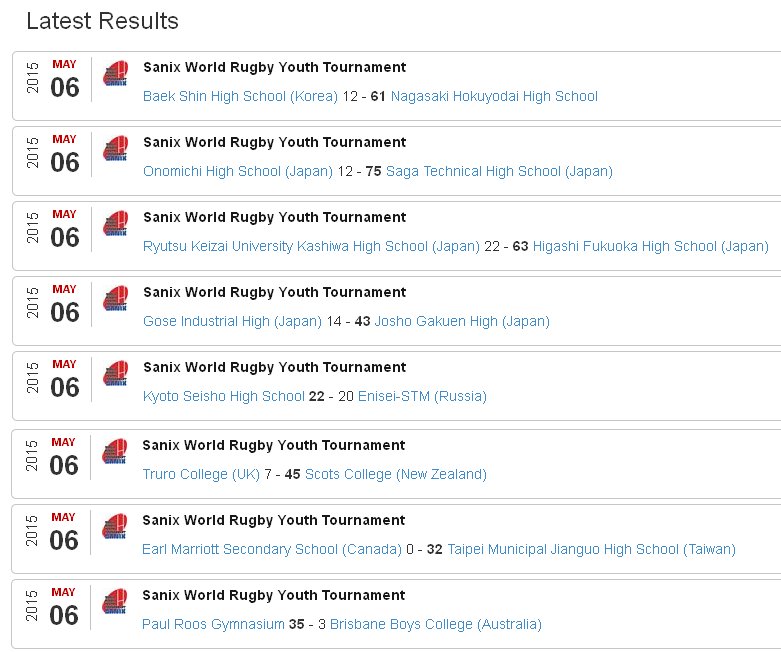Click Sanix logo in Gose Industrial match row
This screenshot has width=781, height=652.
pyautogui.click(x=116, y=298)
